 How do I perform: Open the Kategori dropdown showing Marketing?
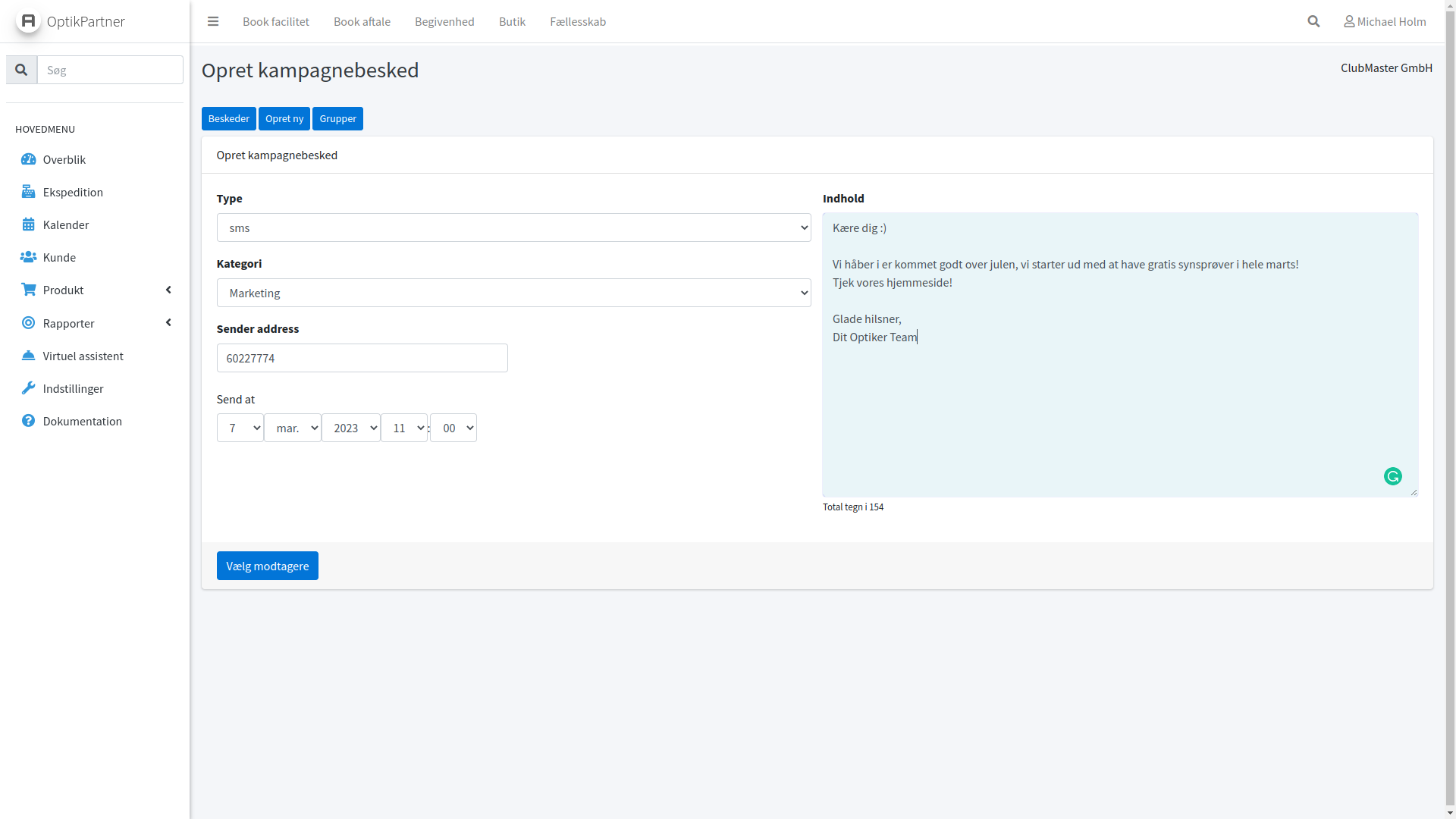click(x=513, y=293)
